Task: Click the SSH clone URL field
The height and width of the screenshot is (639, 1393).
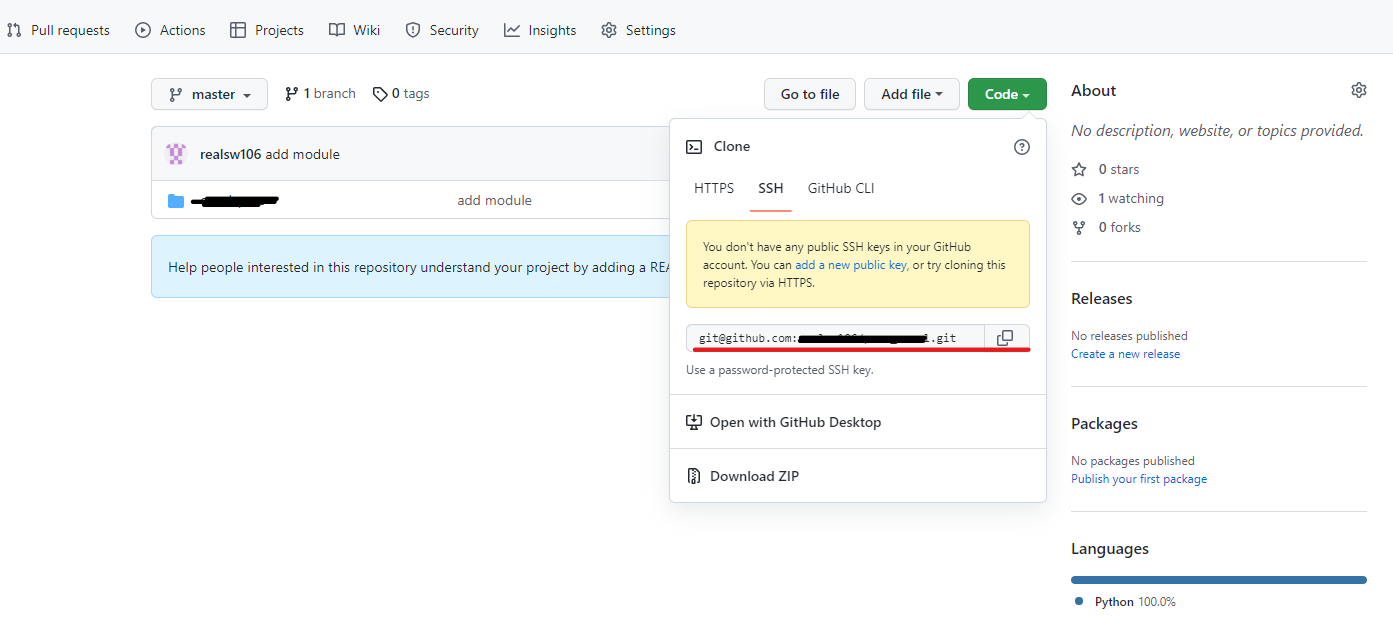Action: [x=835, y=338]
